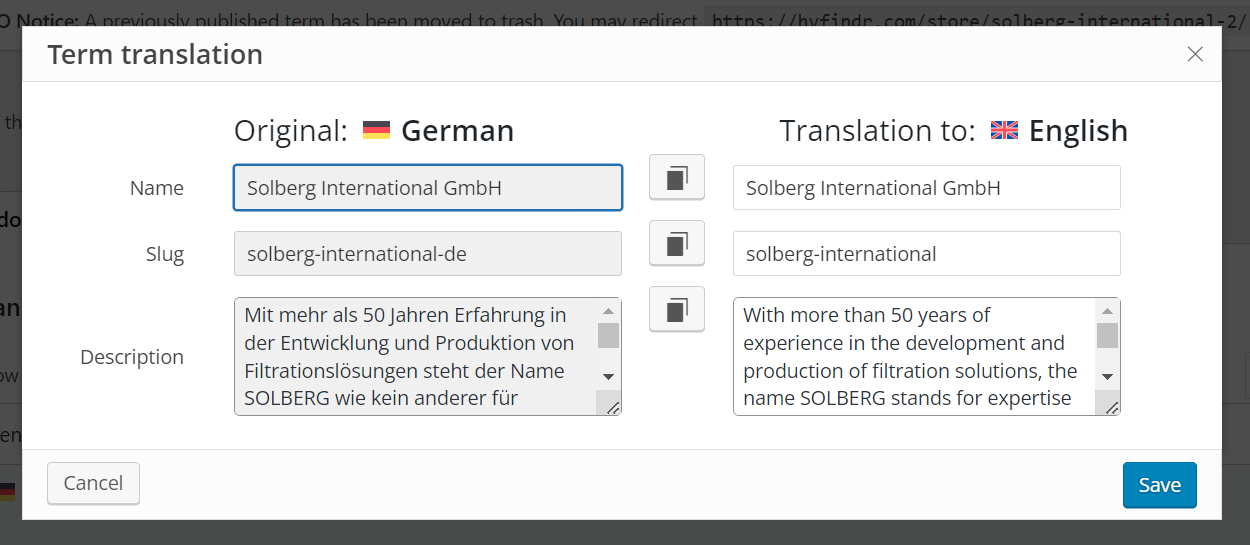Copy the Slug from the German original
Screen dimensions: 1250x545
[x=677, y=243]
